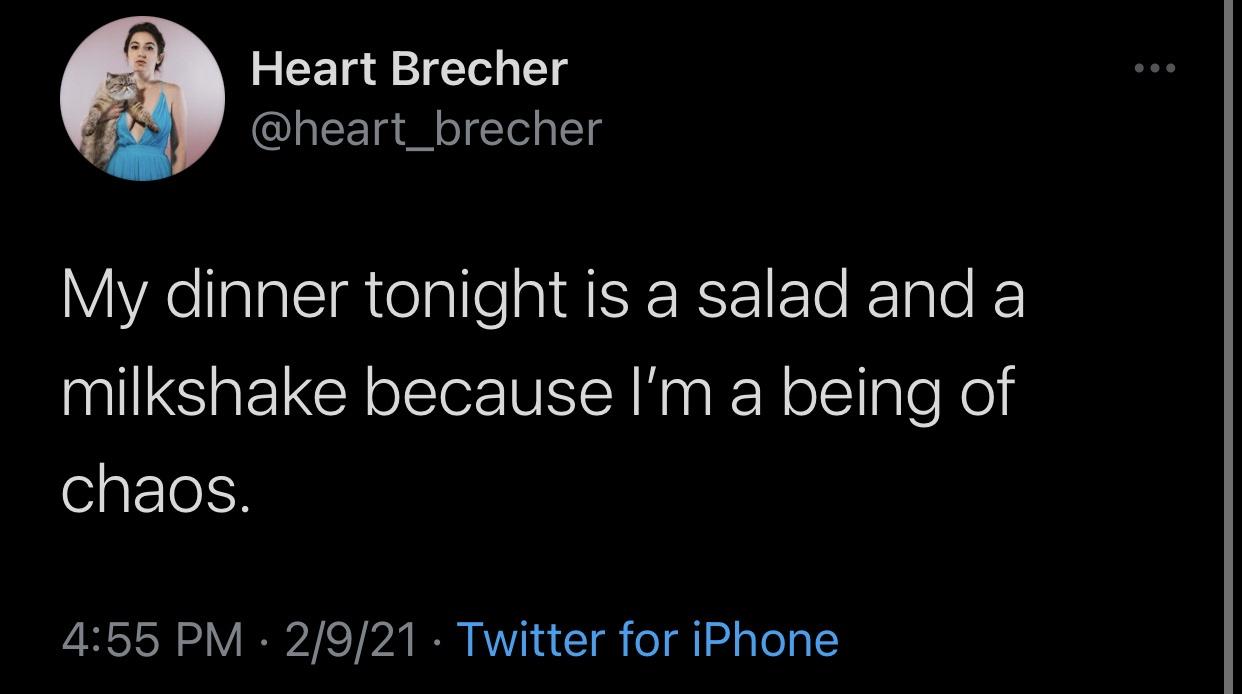
Task: Click Heart Brecher's round profile picture
Action: pos(142,98)
